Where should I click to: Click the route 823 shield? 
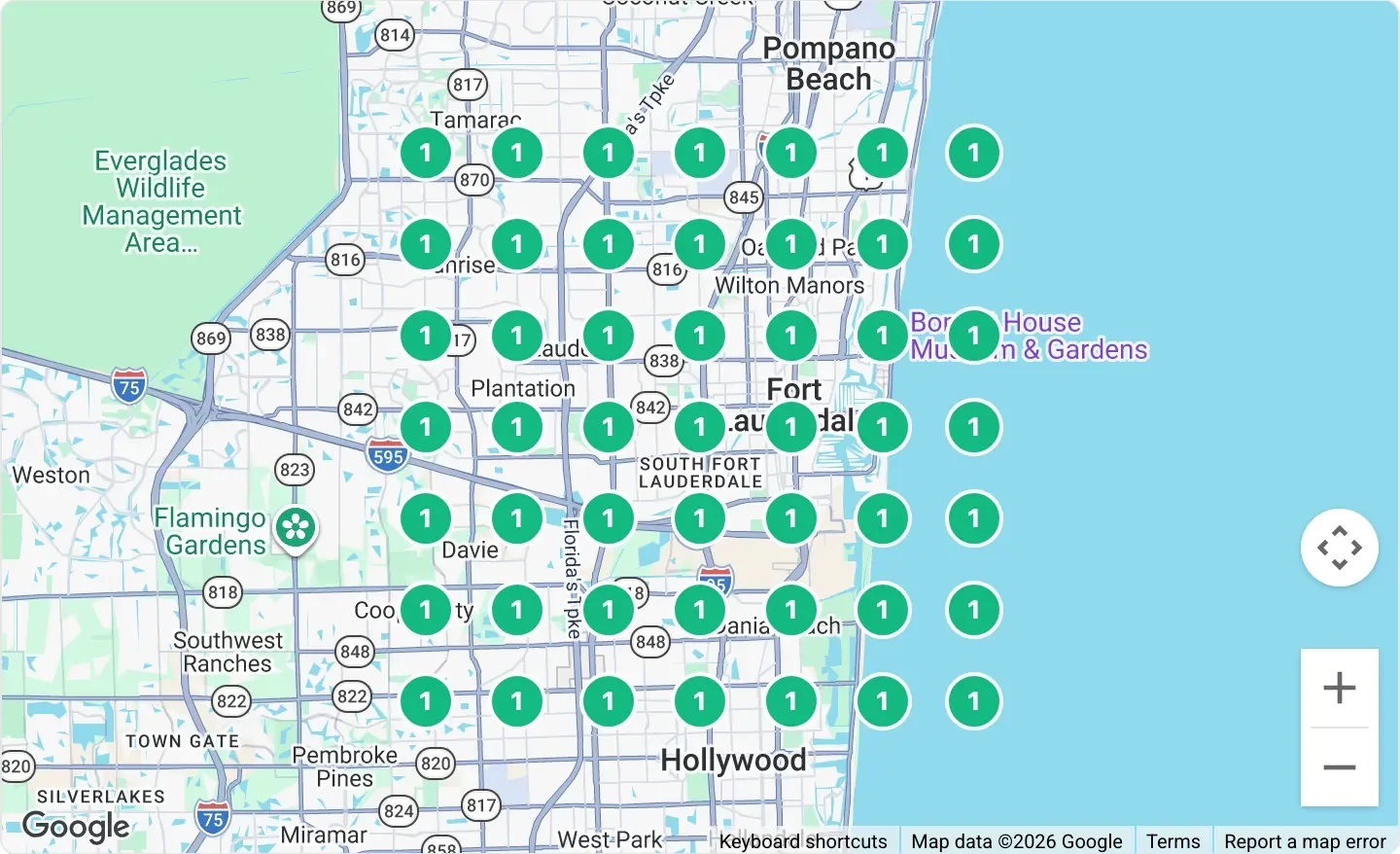click(295, 470)
